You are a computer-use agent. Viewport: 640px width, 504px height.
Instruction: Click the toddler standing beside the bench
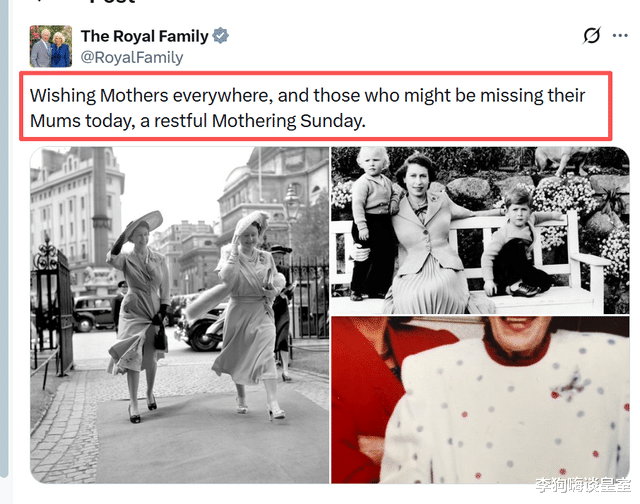pos(372,224)
